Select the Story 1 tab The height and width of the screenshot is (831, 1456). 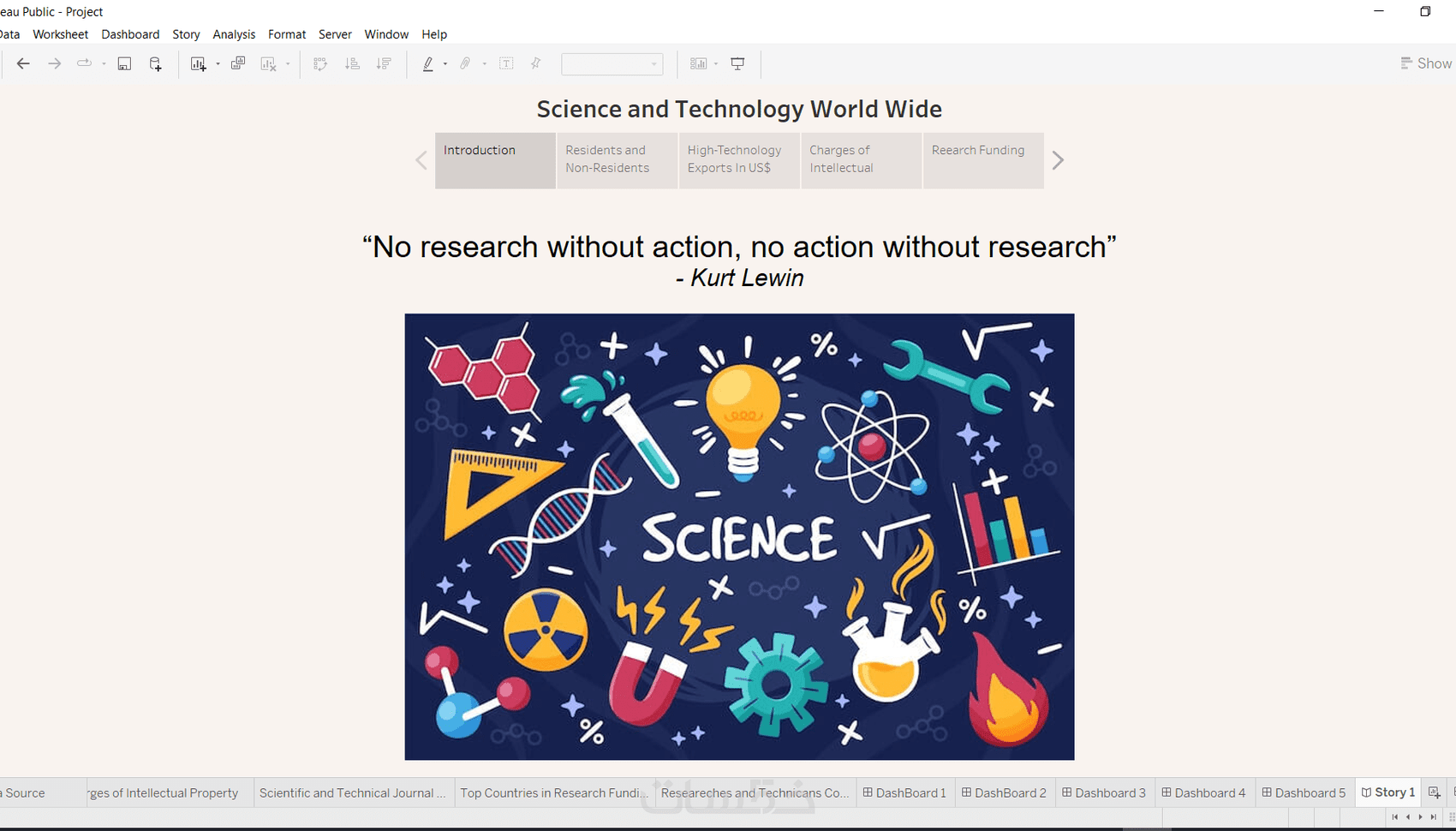[1387, 792]
